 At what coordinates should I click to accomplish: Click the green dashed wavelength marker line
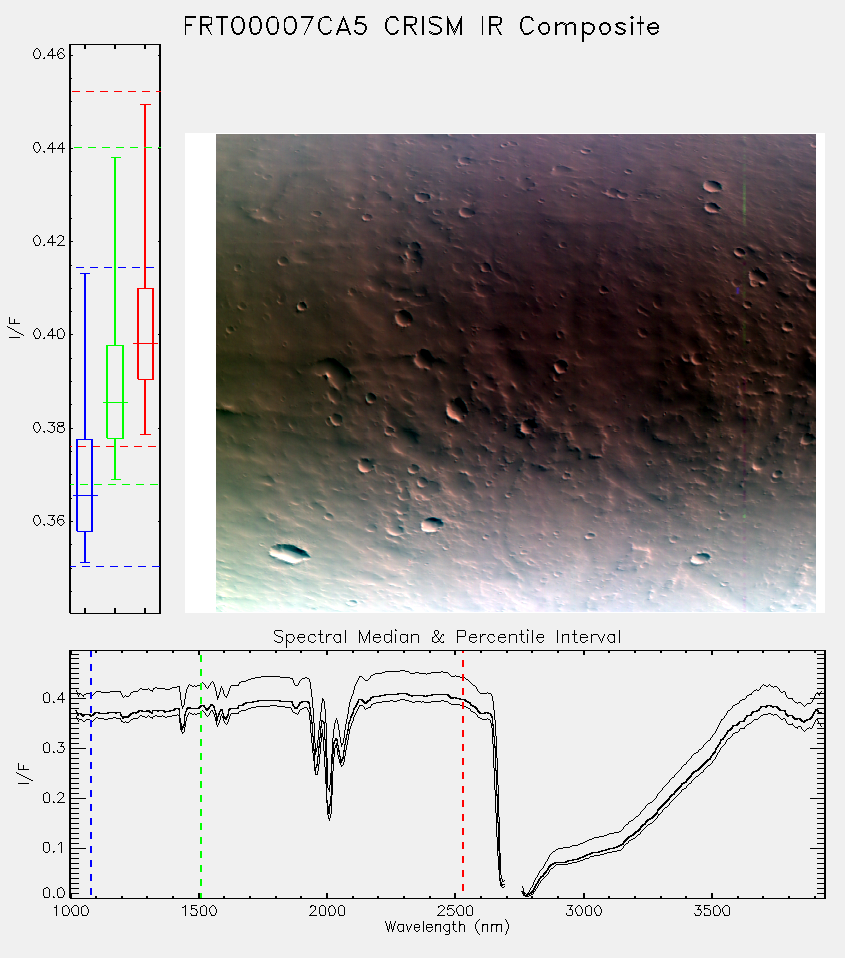[x=201, y=774]
